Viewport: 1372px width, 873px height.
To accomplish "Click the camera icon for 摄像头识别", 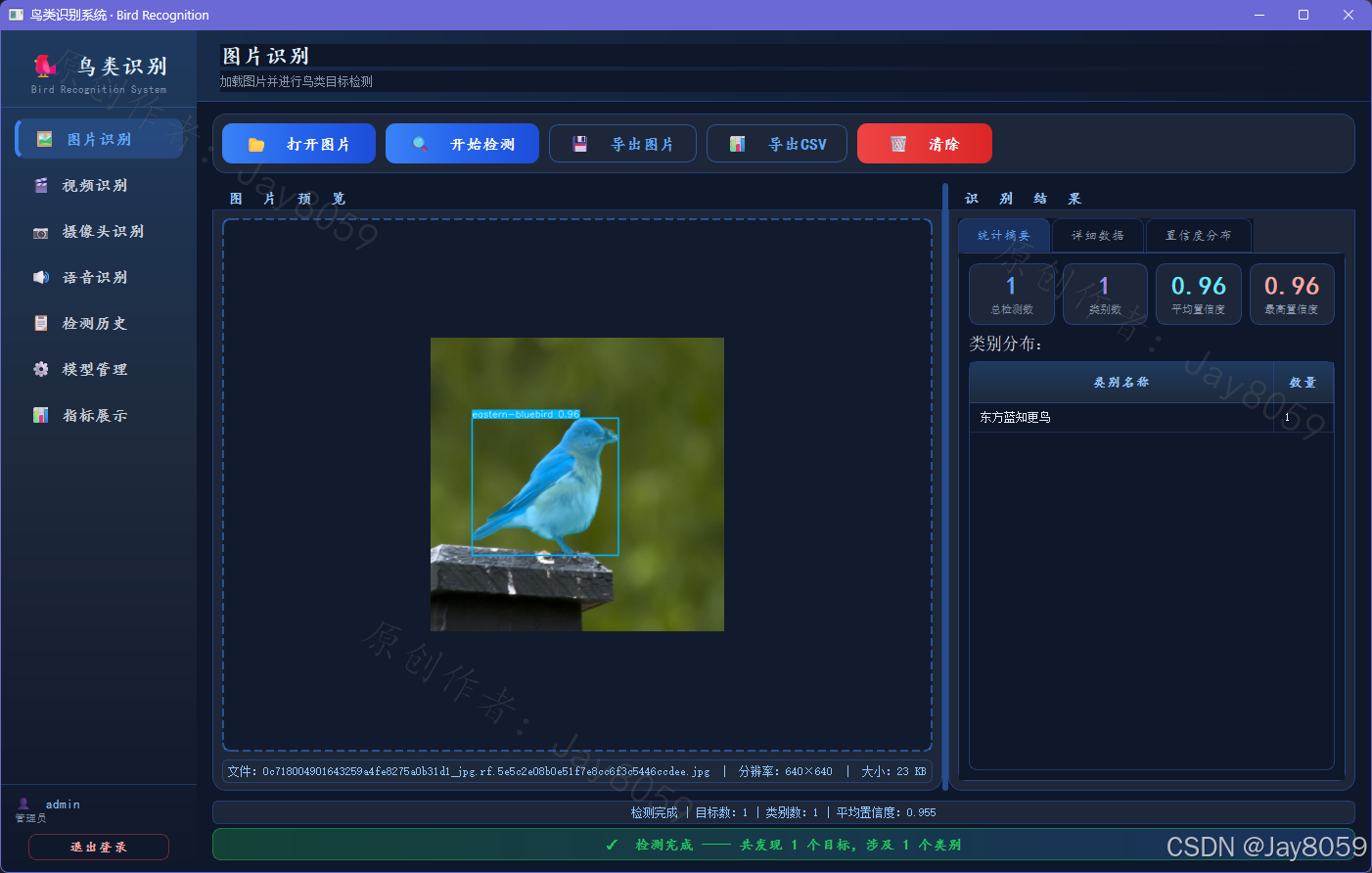I will click(x=41, y=232).
